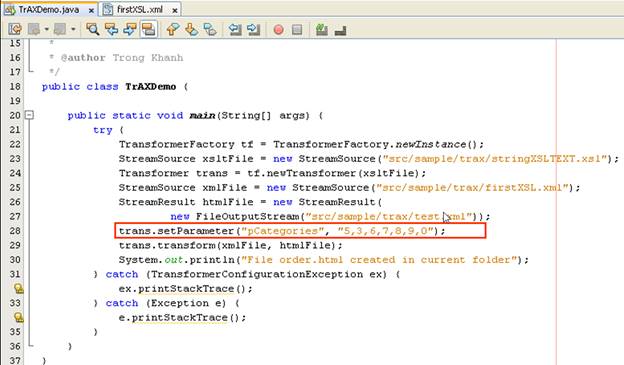The image size is (624, 365).
Task: Start macro recording with red circle
Action: (x=279, y=29)
